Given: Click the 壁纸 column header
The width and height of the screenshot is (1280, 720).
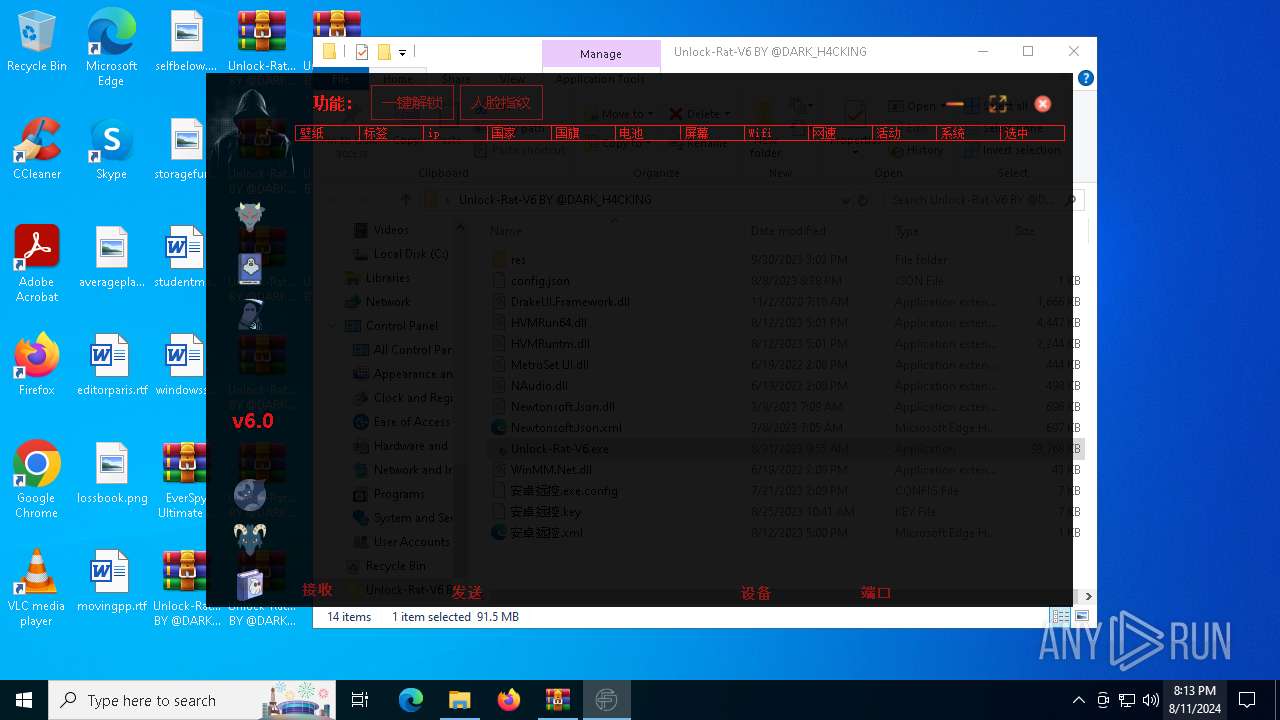Looking at the screenshot, I should tap(327, 133).
